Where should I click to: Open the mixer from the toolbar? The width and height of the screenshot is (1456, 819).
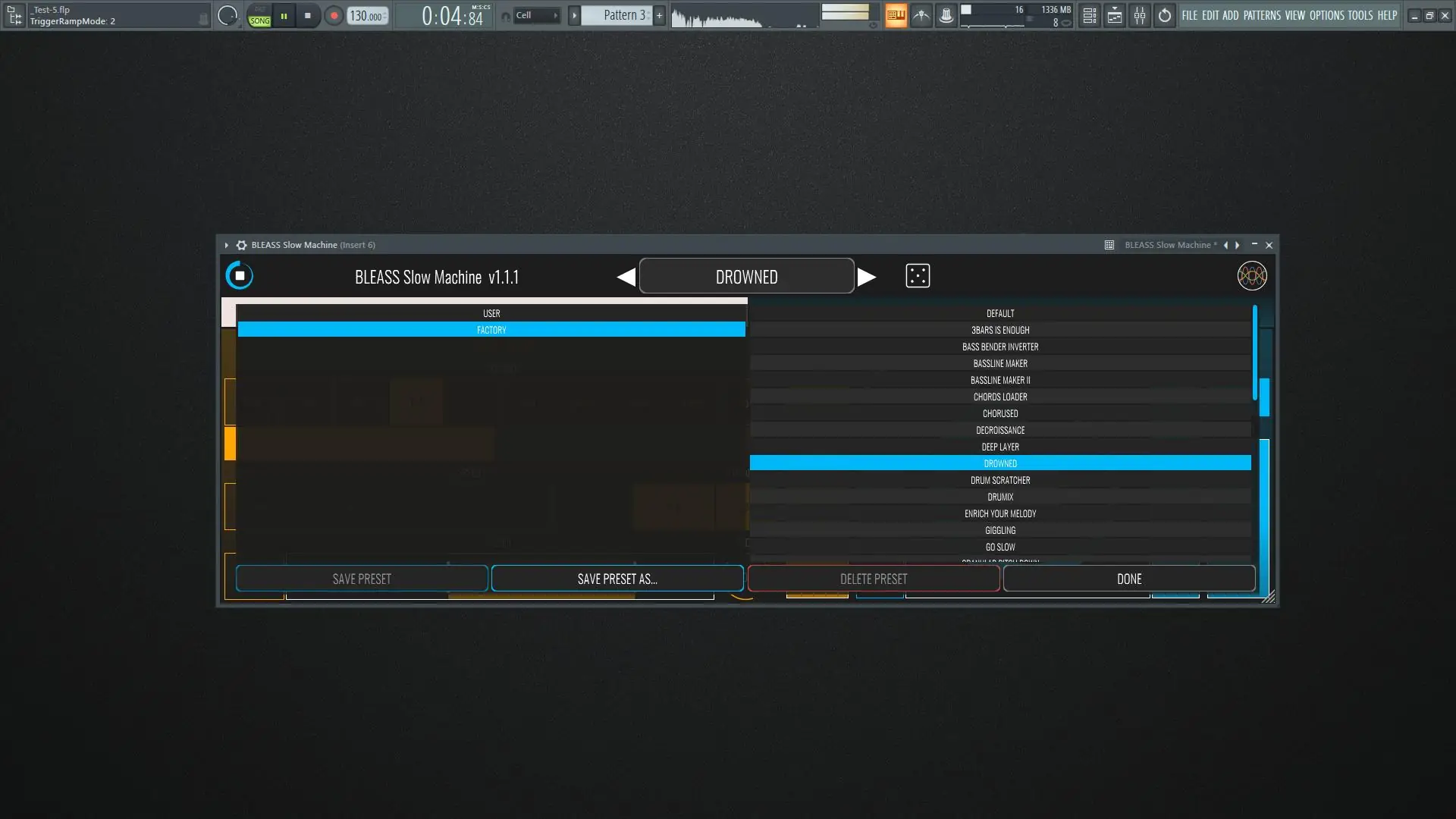pos(1139,15)
